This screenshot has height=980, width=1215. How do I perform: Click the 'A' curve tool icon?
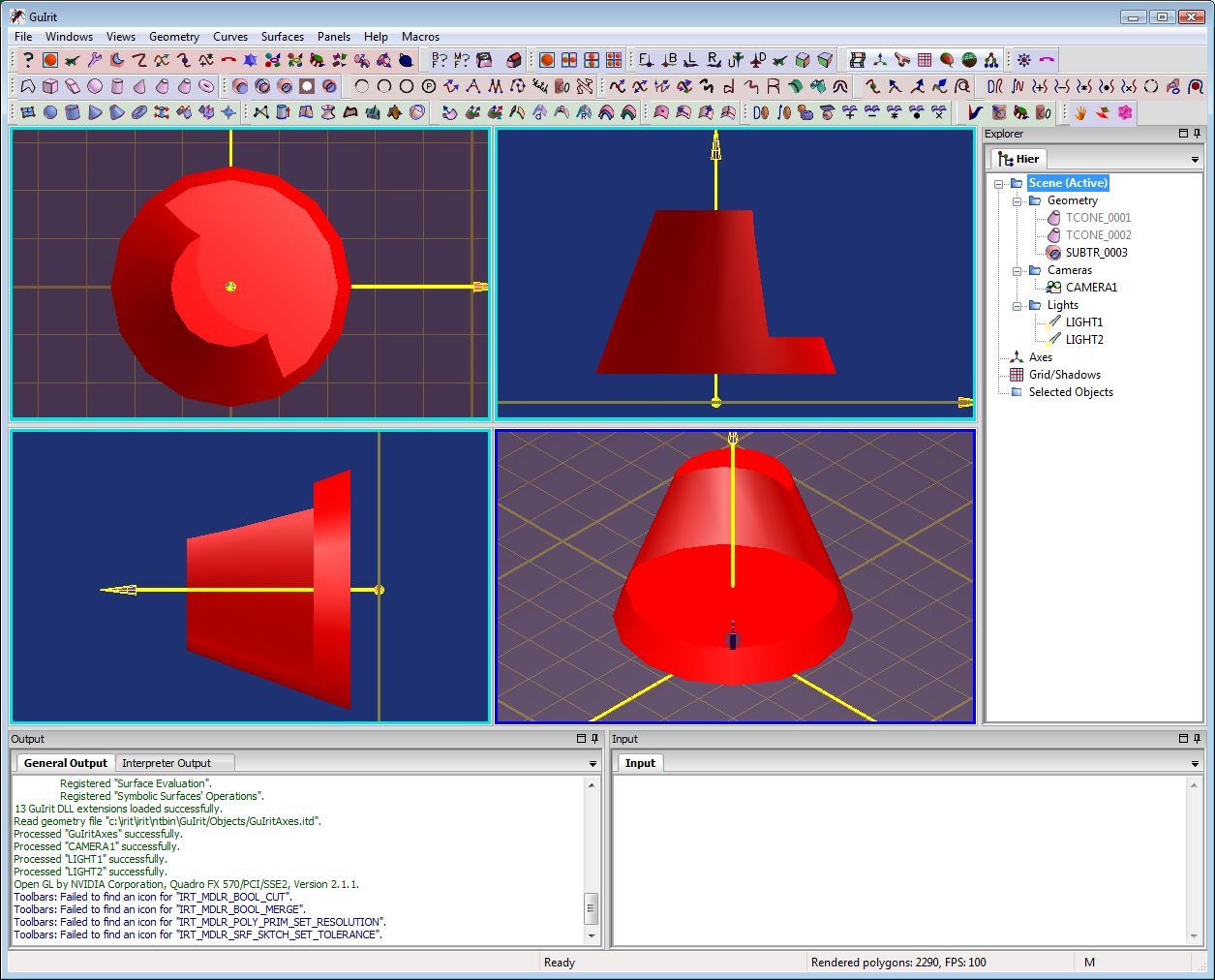(472, 86)
